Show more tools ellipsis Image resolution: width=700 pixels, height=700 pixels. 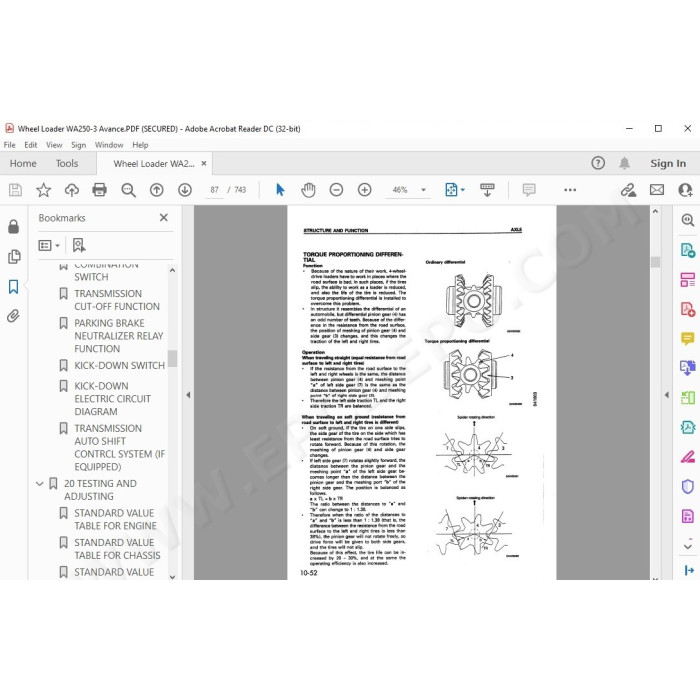tap(570, 190)
